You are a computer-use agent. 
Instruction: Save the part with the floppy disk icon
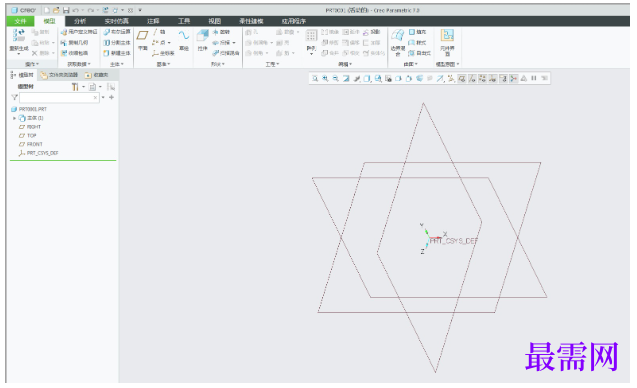(x=66, y=10)
